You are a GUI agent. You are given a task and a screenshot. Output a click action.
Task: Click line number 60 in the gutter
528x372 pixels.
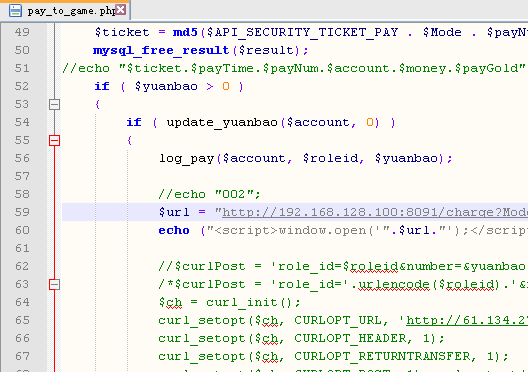tap(22, 231)
